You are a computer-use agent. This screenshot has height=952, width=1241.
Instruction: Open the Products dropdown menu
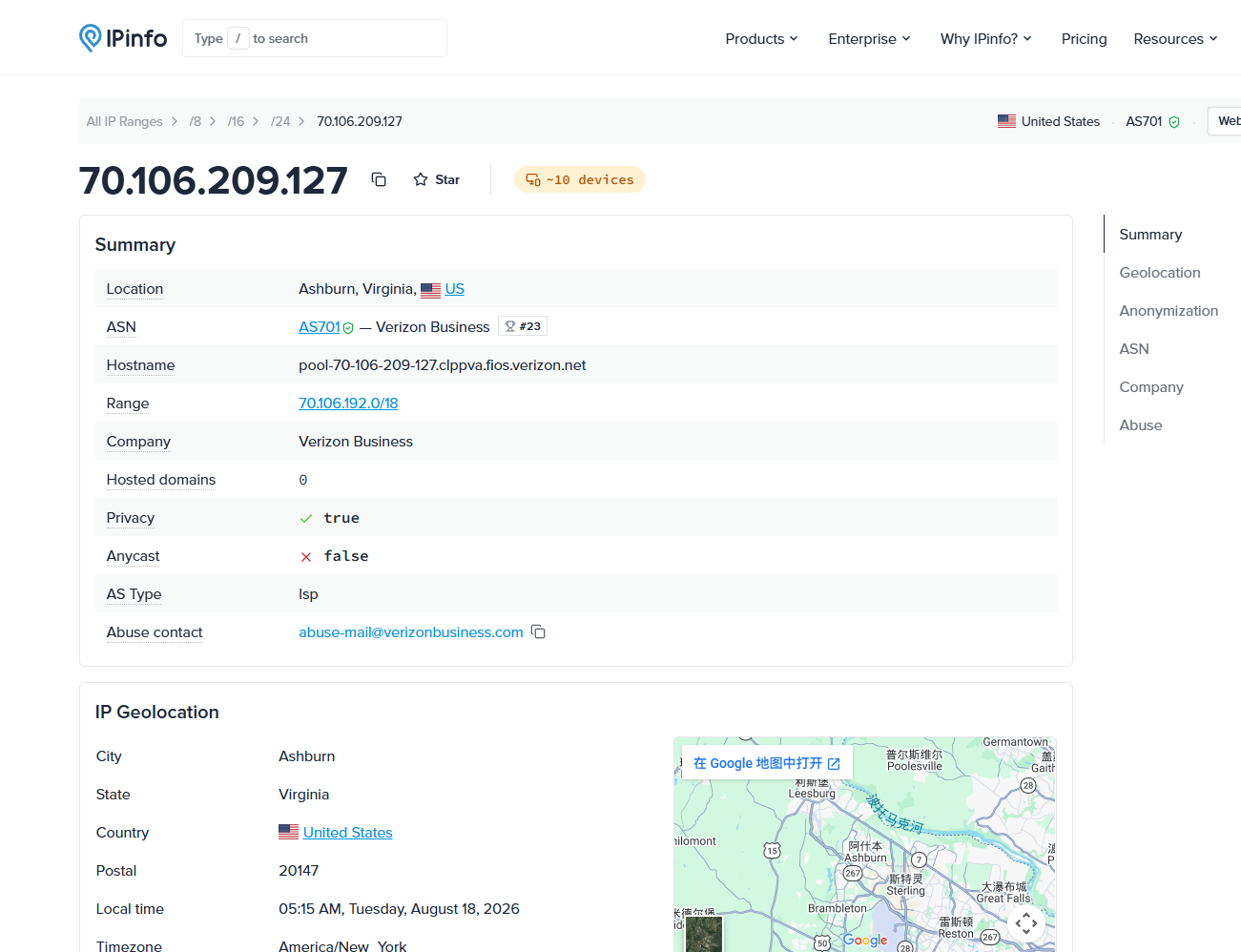click(x=761, y=38)
